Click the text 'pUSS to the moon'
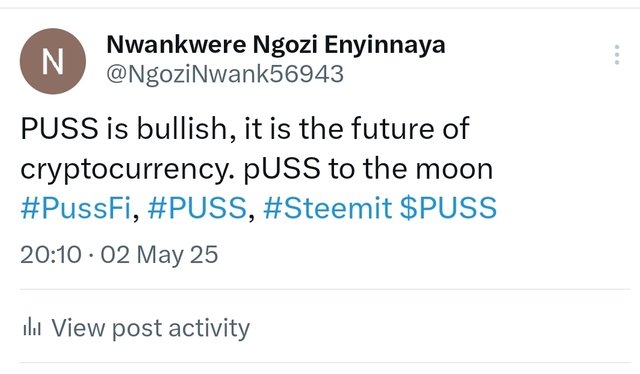The height and width of the screenshot is (374, 640). click(368, 169)
